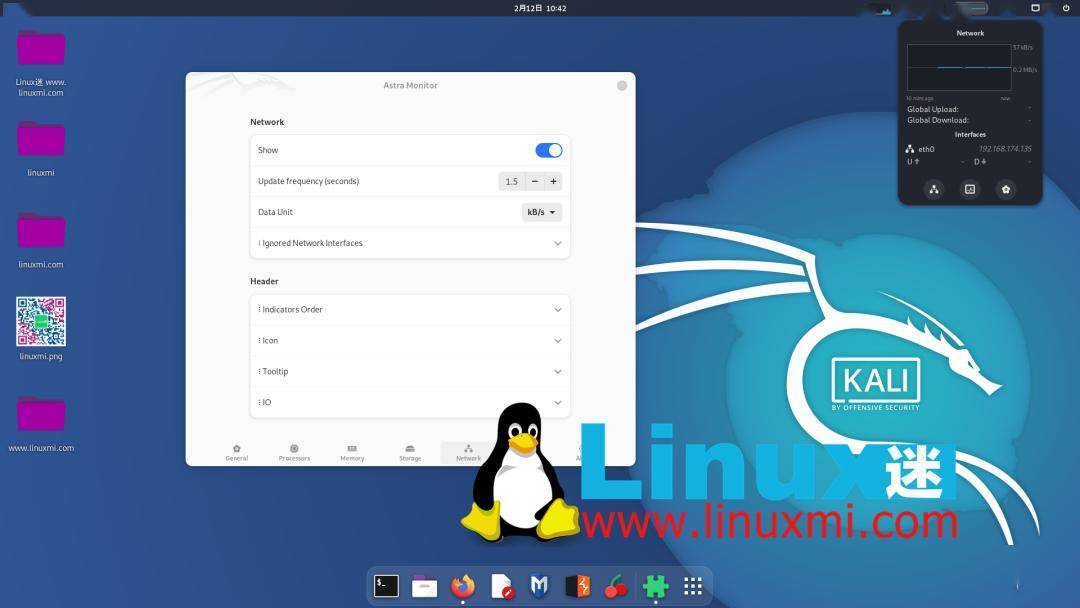The height and width of the screenshot is (608, 1080).
Task: Decrease update frequency with the minus button
Action: [534, 181]
